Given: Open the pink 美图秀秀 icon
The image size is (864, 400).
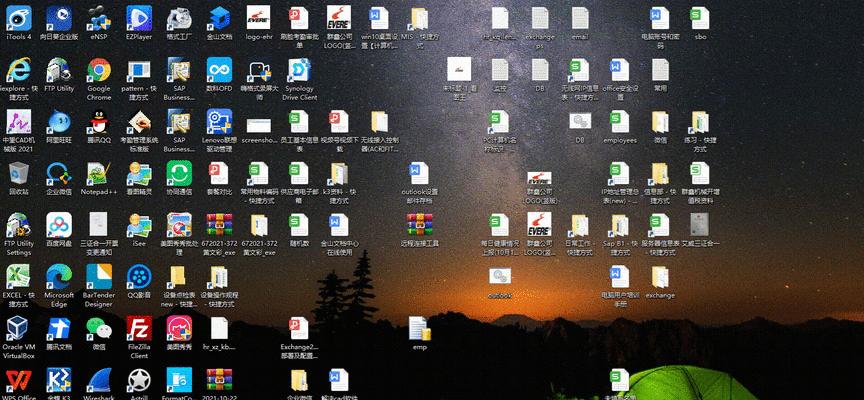Looking at the screenshot, I should pyautogui.click(x=179, y=328).
